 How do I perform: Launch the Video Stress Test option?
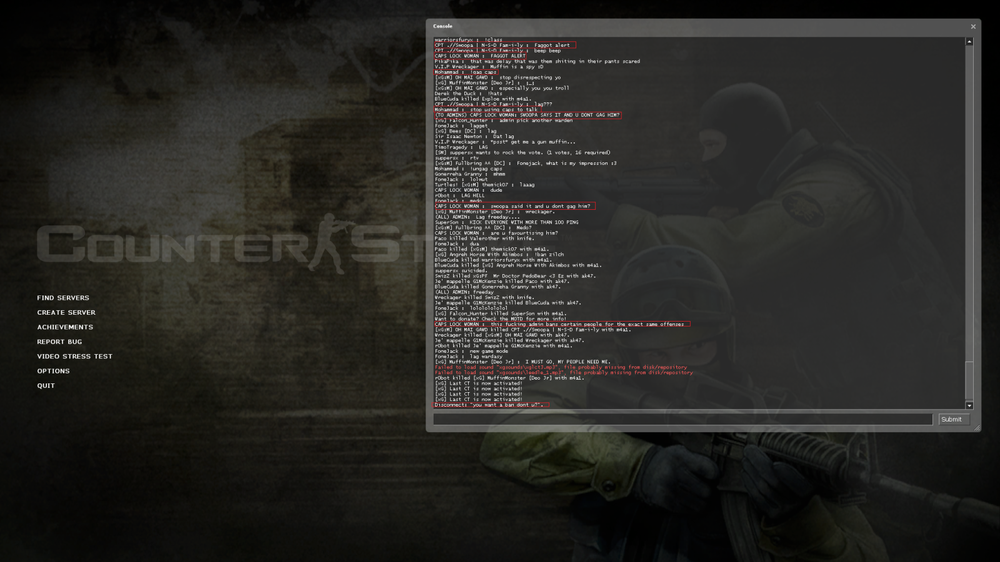pyautogui.click(x=75, y=357)
